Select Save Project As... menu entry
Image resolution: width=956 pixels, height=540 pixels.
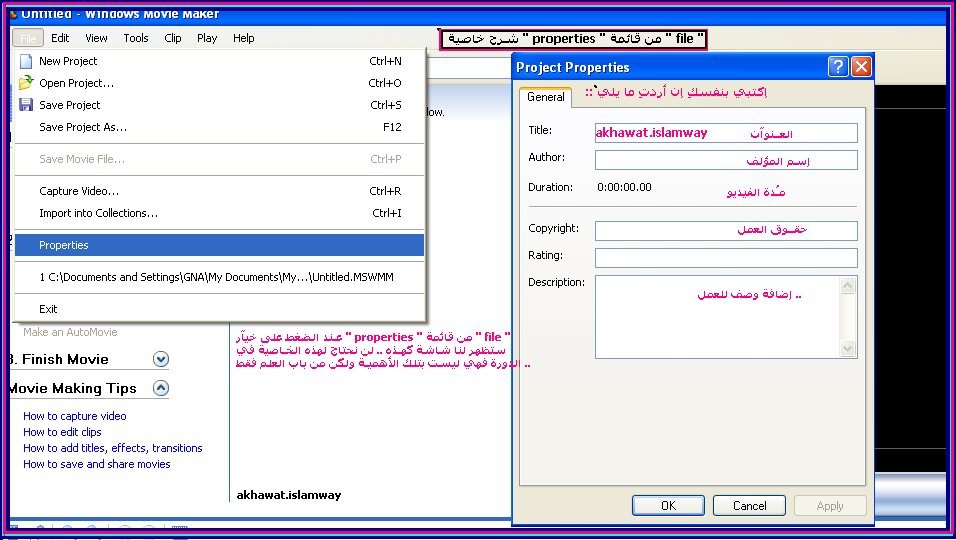click(219, 127)
